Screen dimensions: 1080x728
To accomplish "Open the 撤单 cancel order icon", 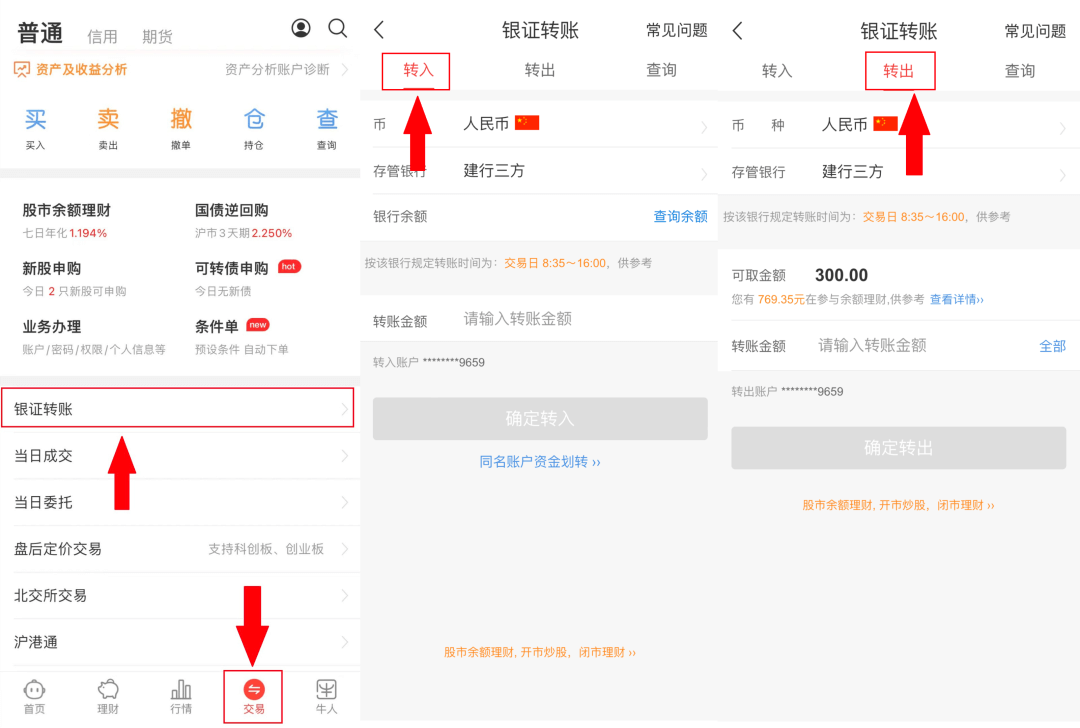I will 181,128.
